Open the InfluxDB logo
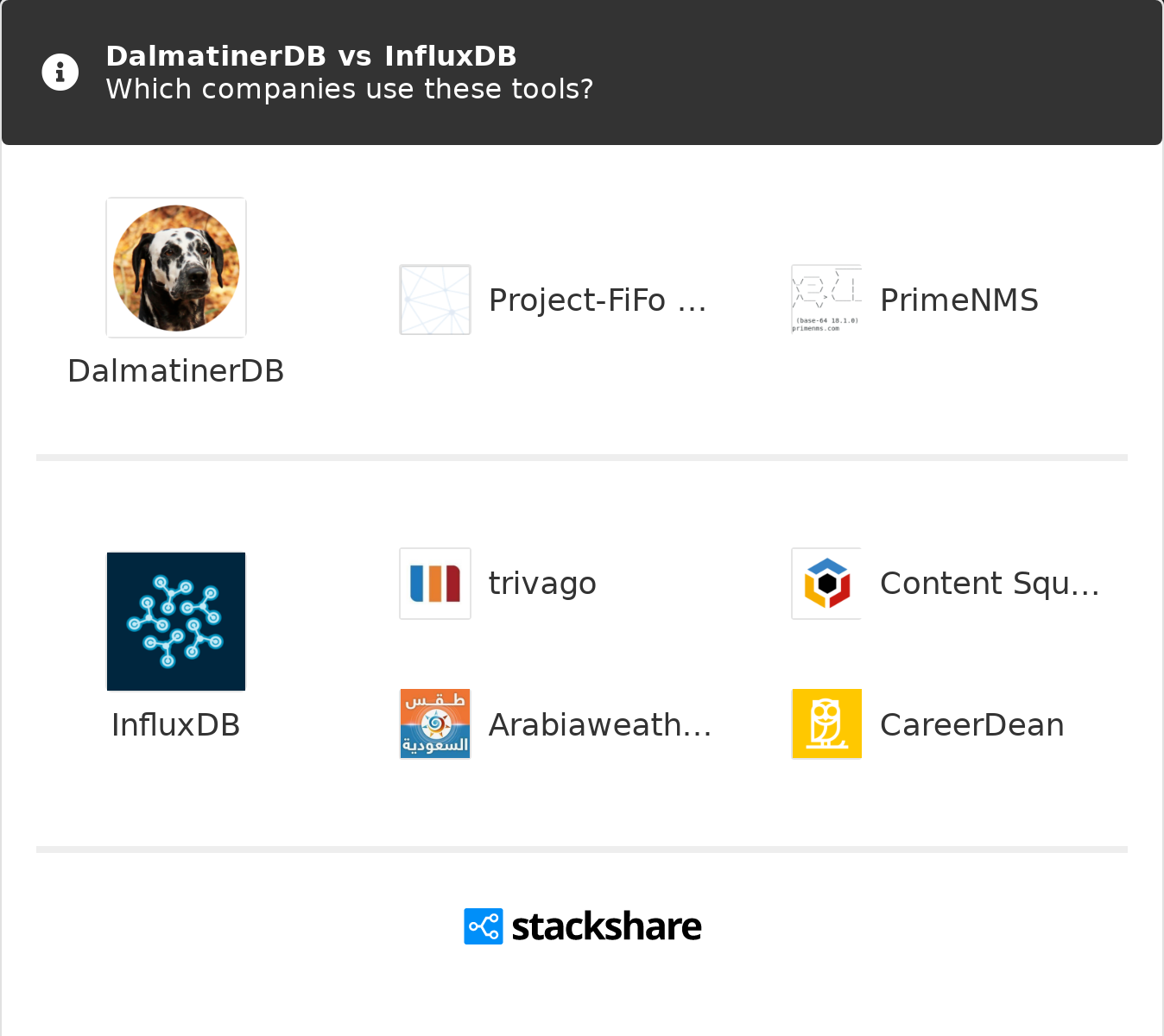Image resolution: width=1164 pixels, height=1036 pixels. coord(176,622)
